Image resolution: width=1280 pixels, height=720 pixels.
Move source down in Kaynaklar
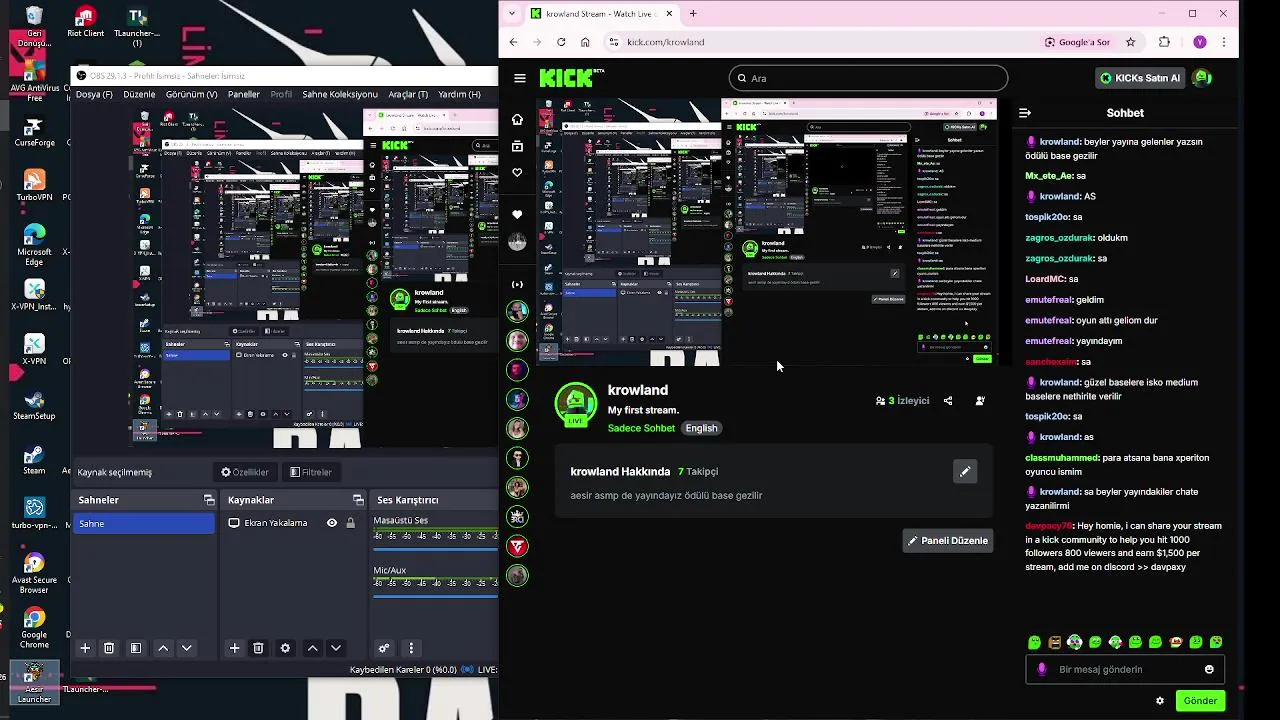click(336, 648)
